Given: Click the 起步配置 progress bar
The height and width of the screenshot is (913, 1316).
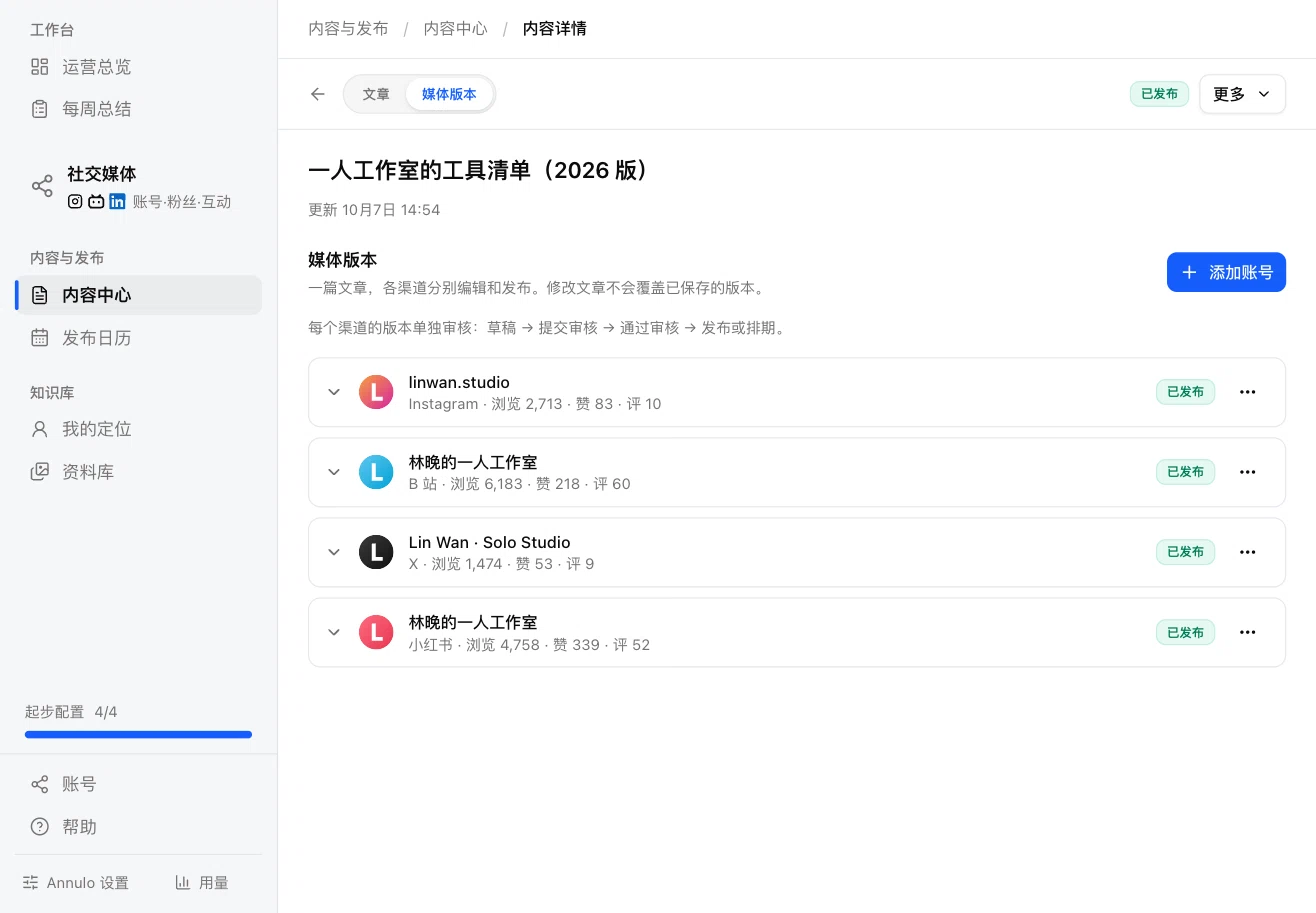Looking at the screenshot, I should pos(138,735).
